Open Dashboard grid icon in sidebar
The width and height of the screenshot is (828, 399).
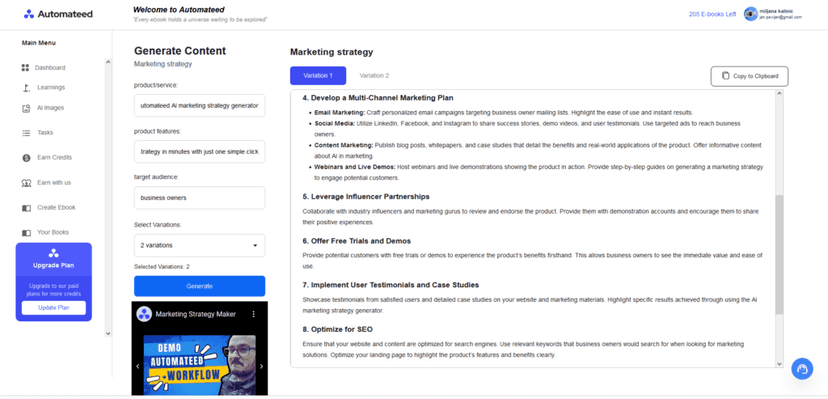(25, 68)
